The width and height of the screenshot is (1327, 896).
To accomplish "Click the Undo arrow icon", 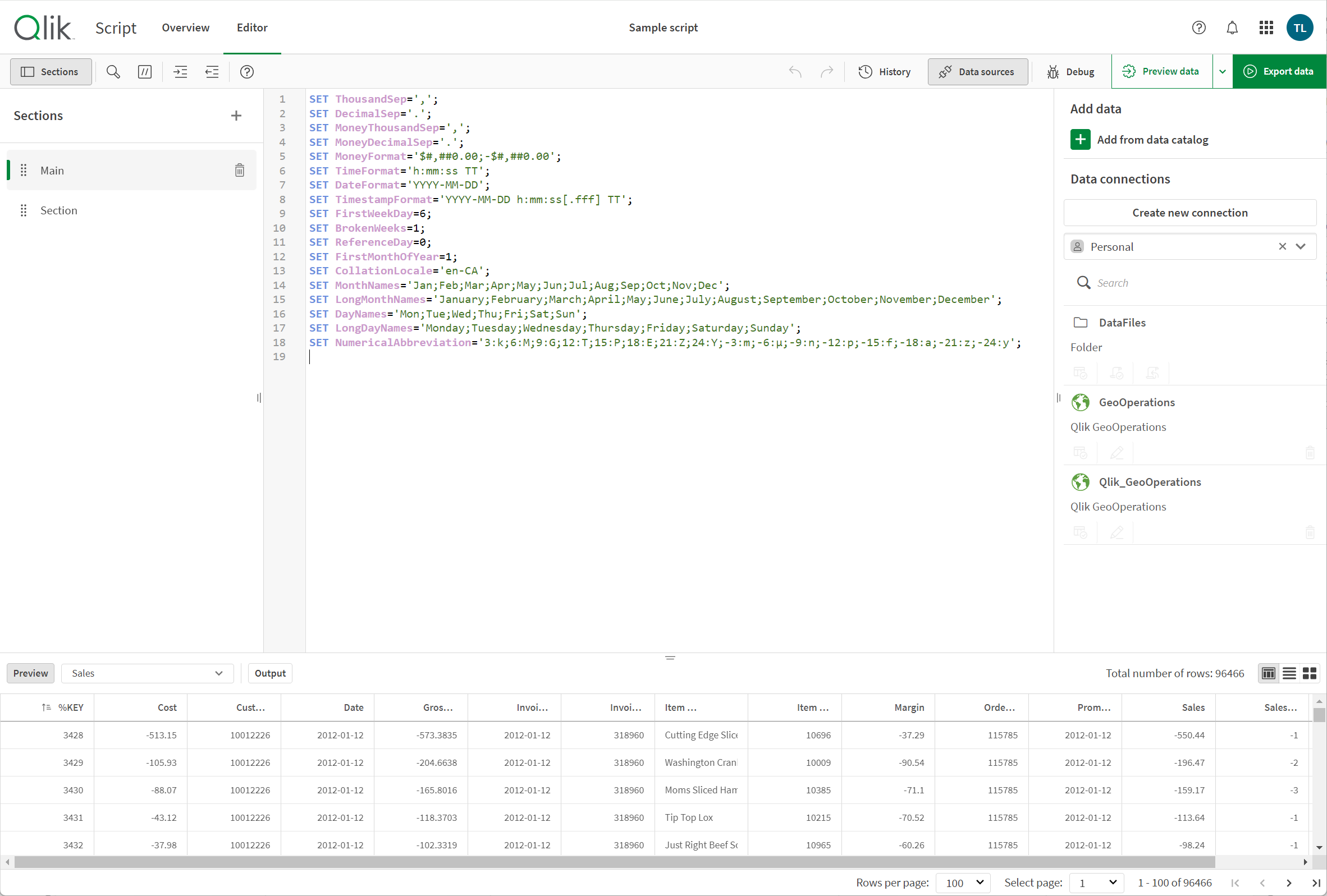I will point(795,71).
